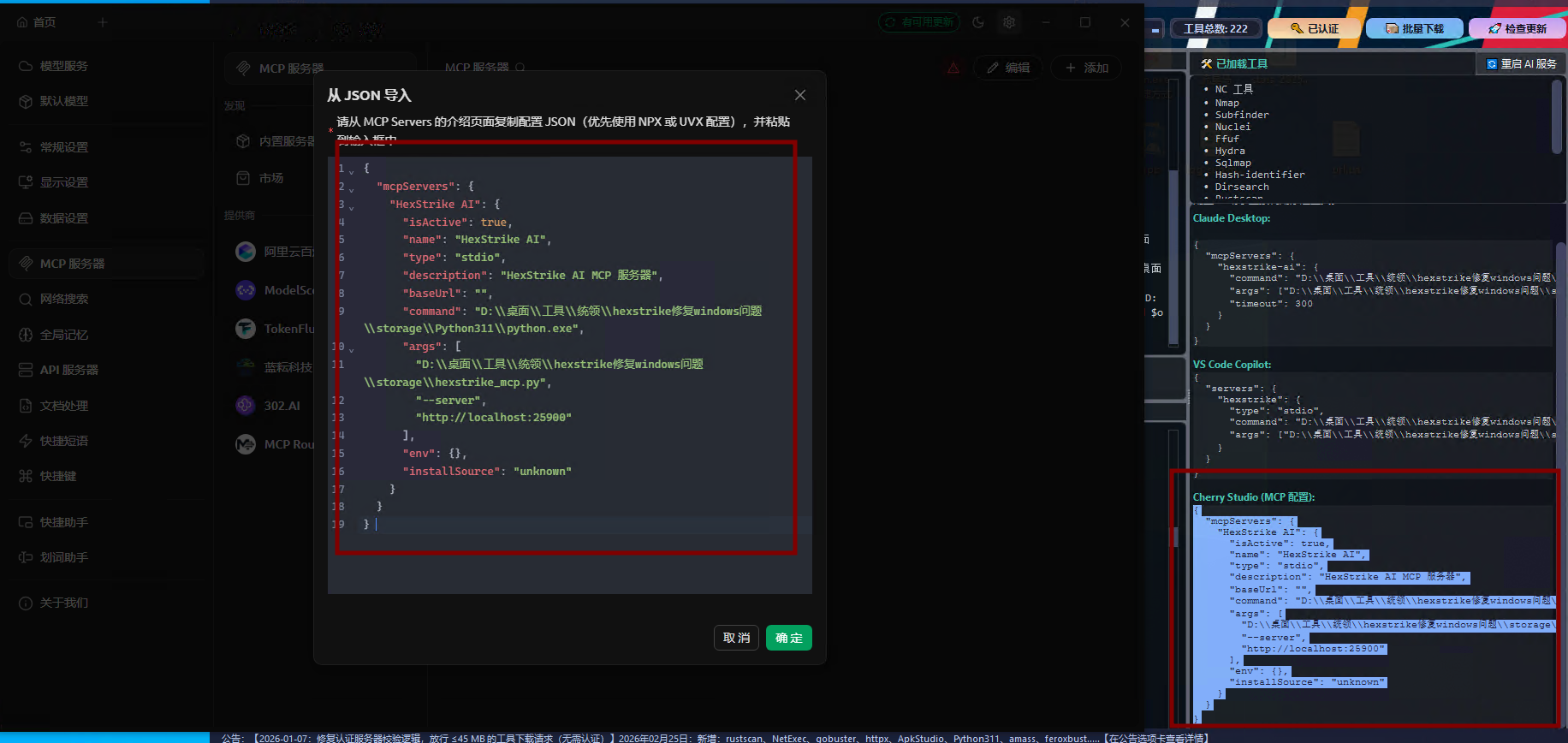Select the 模型服务 sidebar item
This screenshot has height=743, width=1568.
click(63, 66)
